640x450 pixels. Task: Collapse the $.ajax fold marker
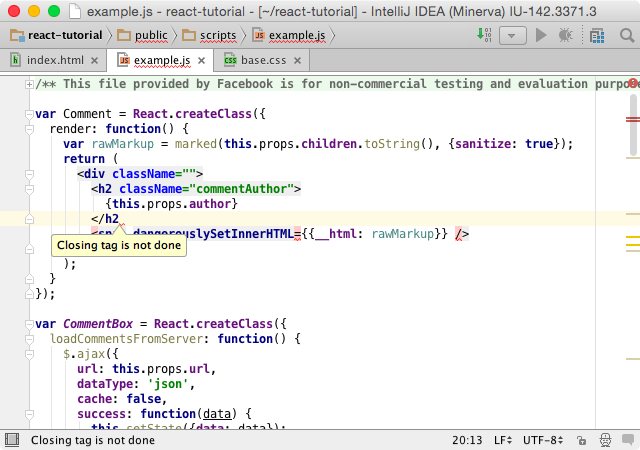click(x=29, y=354)
